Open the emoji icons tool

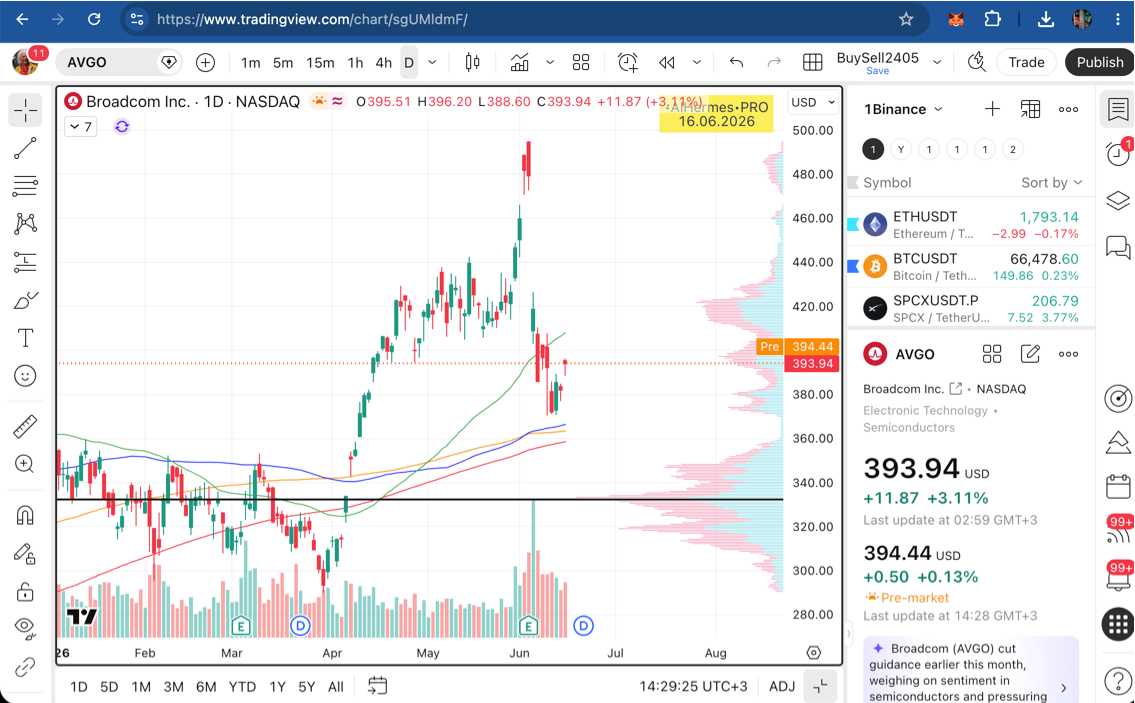pos(25,376)
